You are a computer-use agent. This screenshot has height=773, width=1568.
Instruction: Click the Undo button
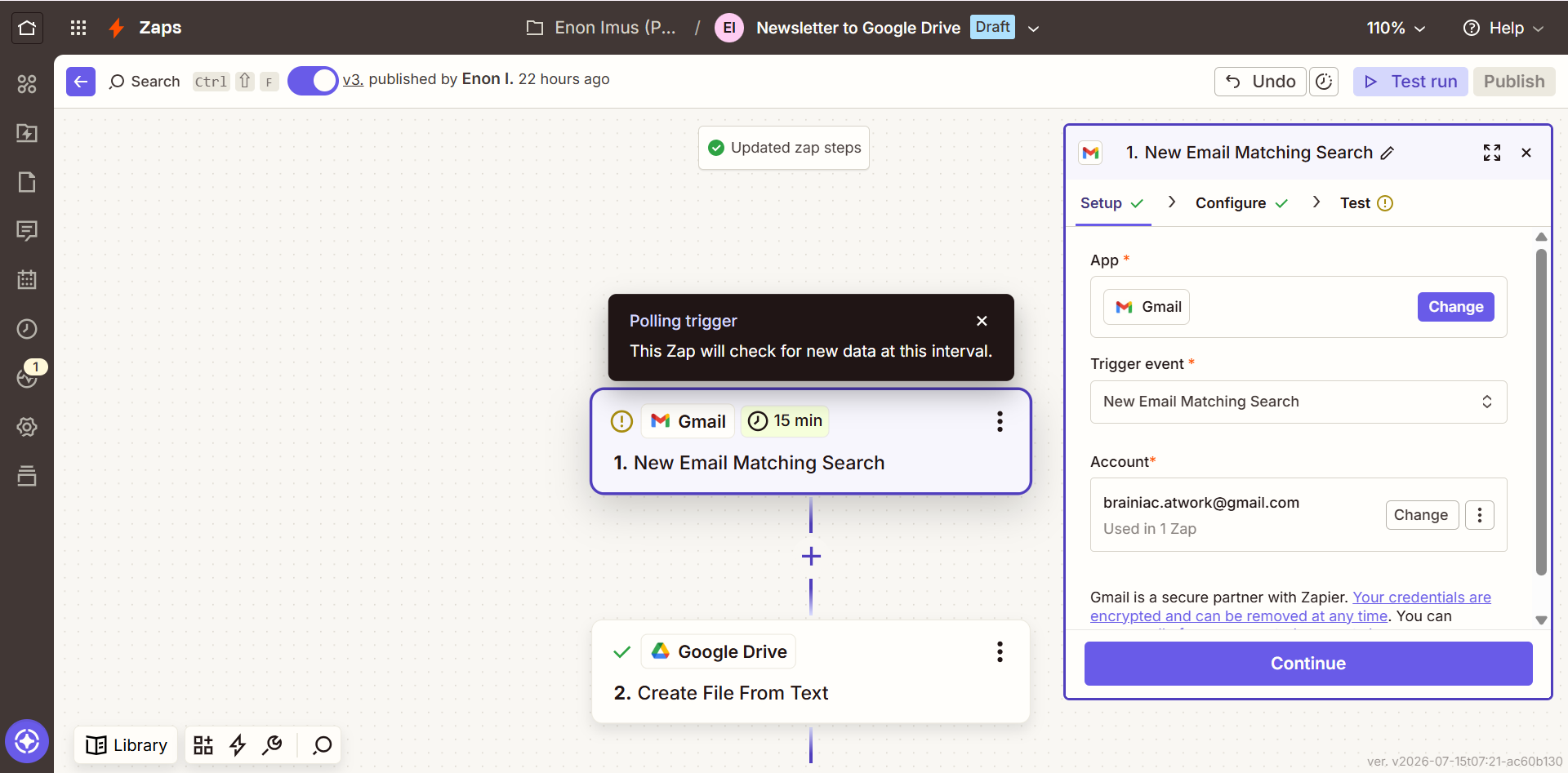click(x=1260, y=82)
